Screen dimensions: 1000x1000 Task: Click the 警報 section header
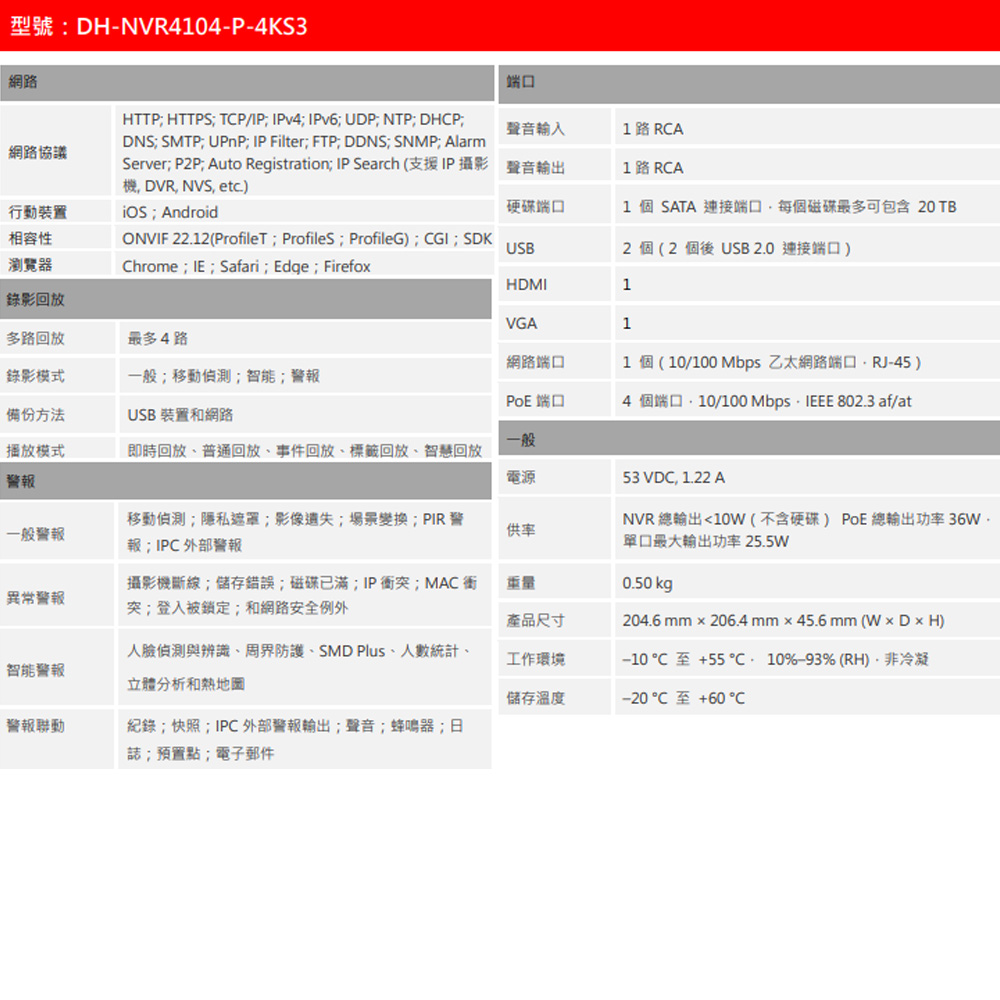[x=246, y=481]
